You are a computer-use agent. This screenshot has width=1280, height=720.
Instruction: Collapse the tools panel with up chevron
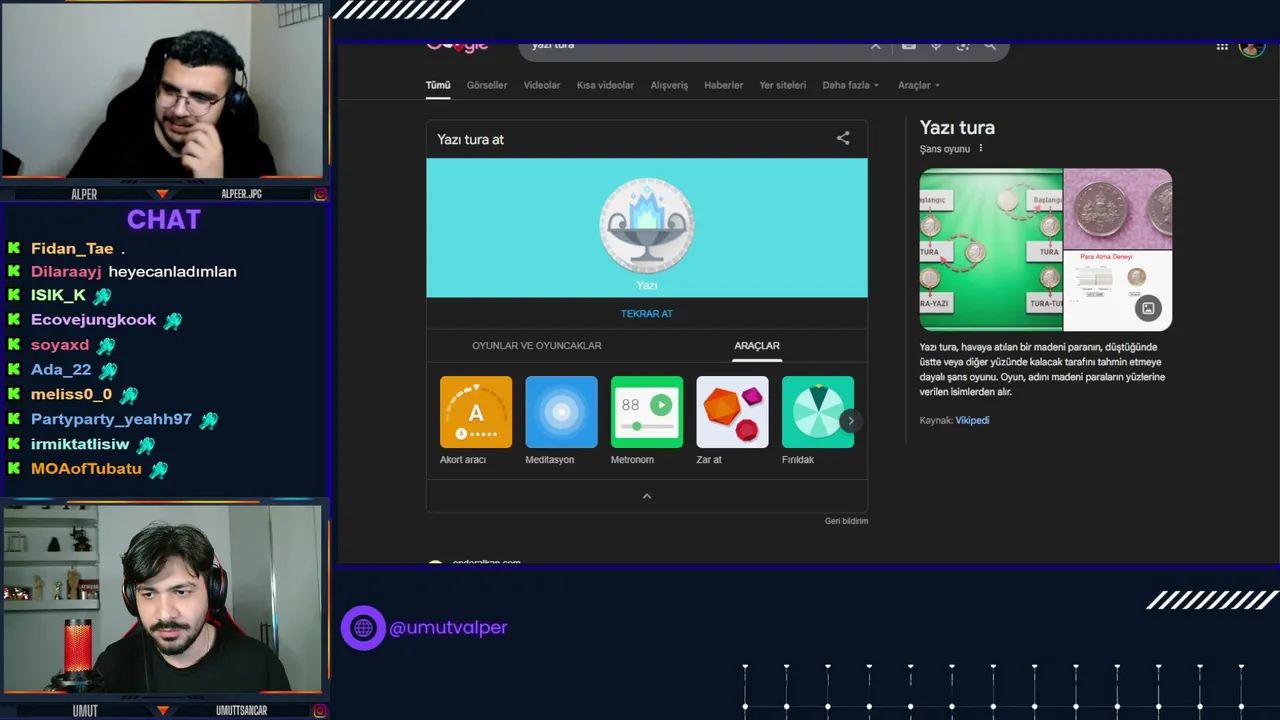(647, 496)
